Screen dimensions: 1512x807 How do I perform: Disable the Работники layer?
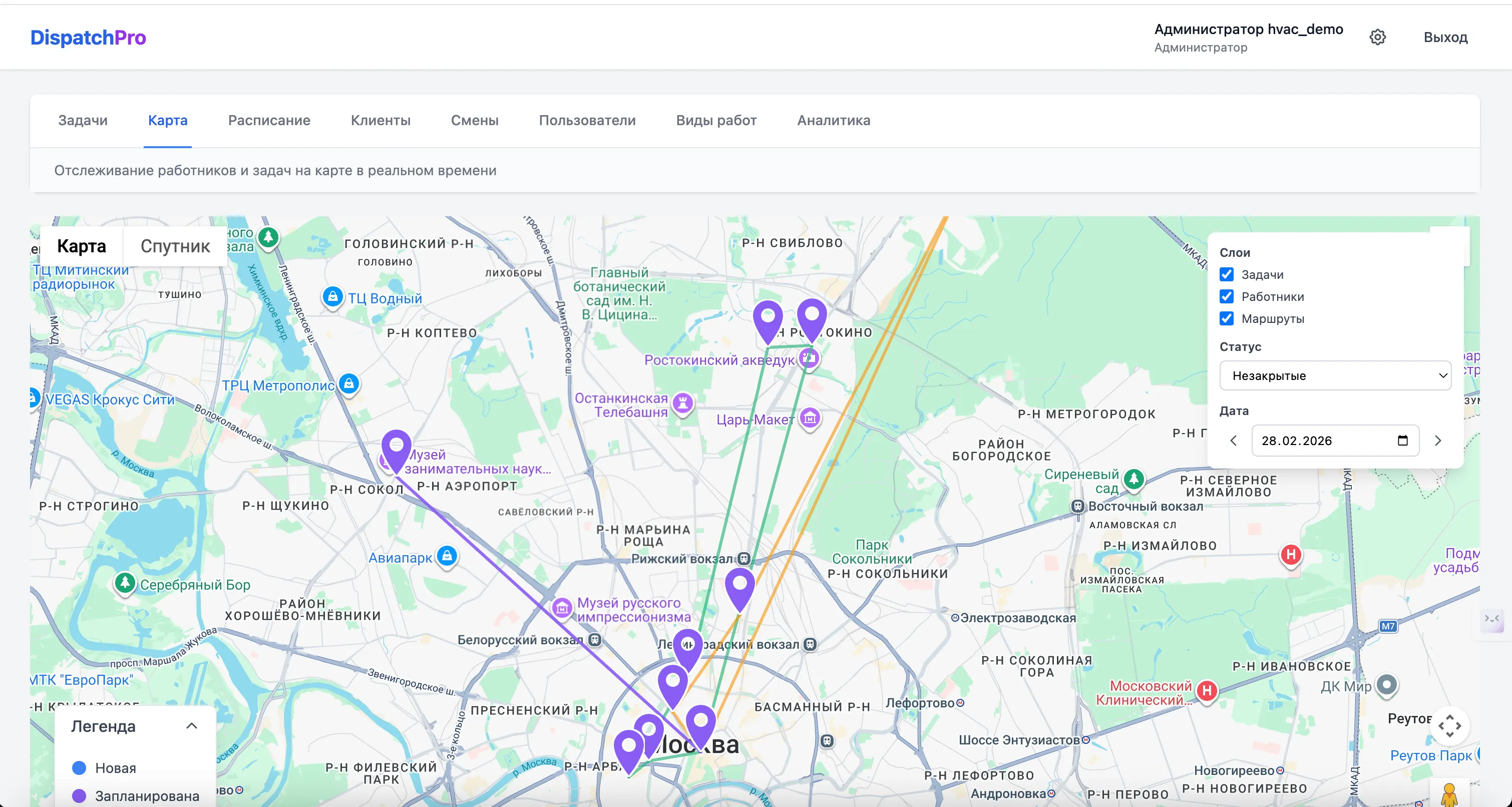click(x=1226, y=296)
